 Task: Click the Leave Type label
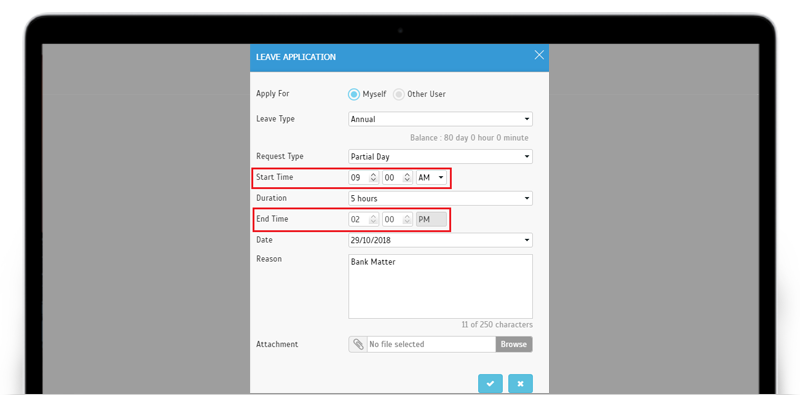click(x=276, y=119)
